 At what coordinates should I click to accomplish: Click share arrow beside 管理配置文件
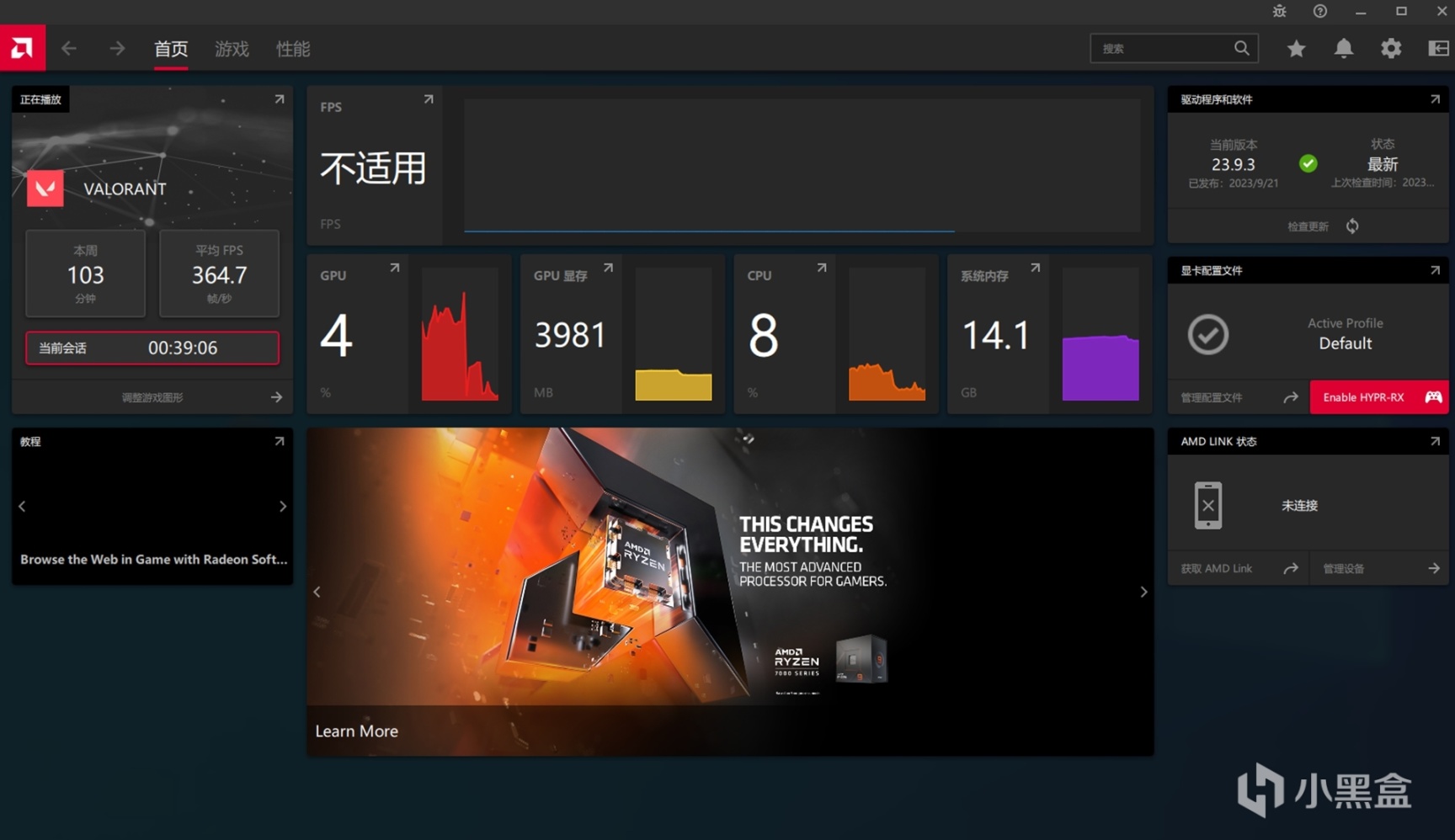coord(1291,397)
